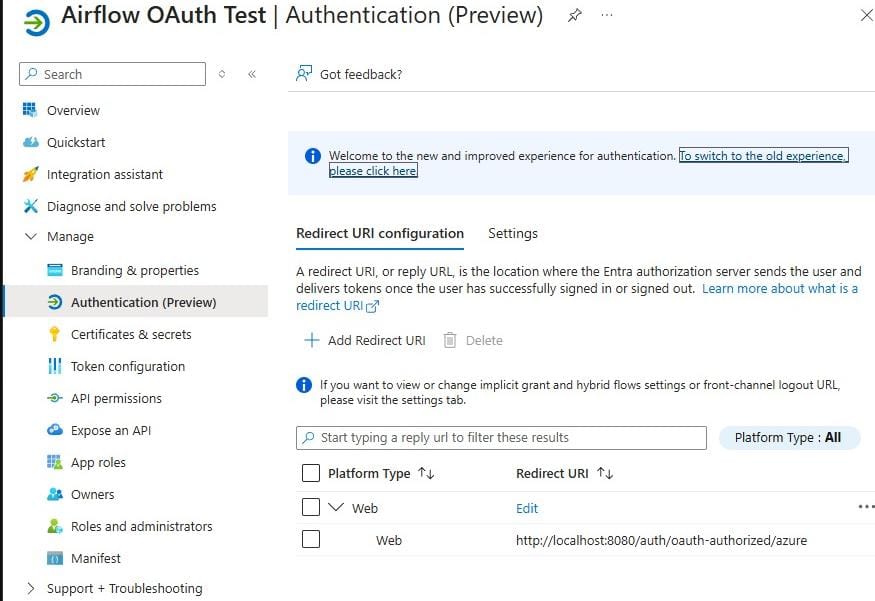This screenshot has width=875, height=601.
Task: Switch to the Settings tab
Action: (x=513, y=233)
